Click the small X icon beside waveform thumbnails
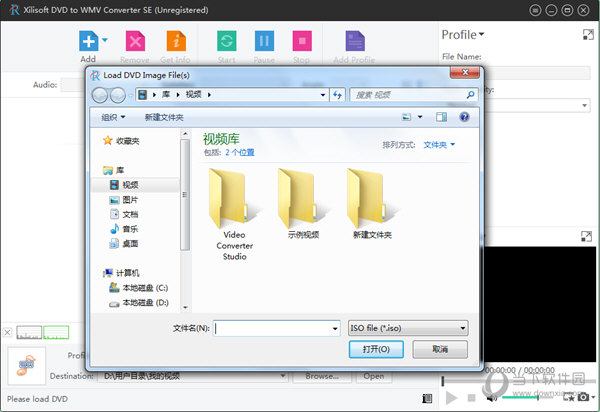The image size is (600, 412). (7, 332)
